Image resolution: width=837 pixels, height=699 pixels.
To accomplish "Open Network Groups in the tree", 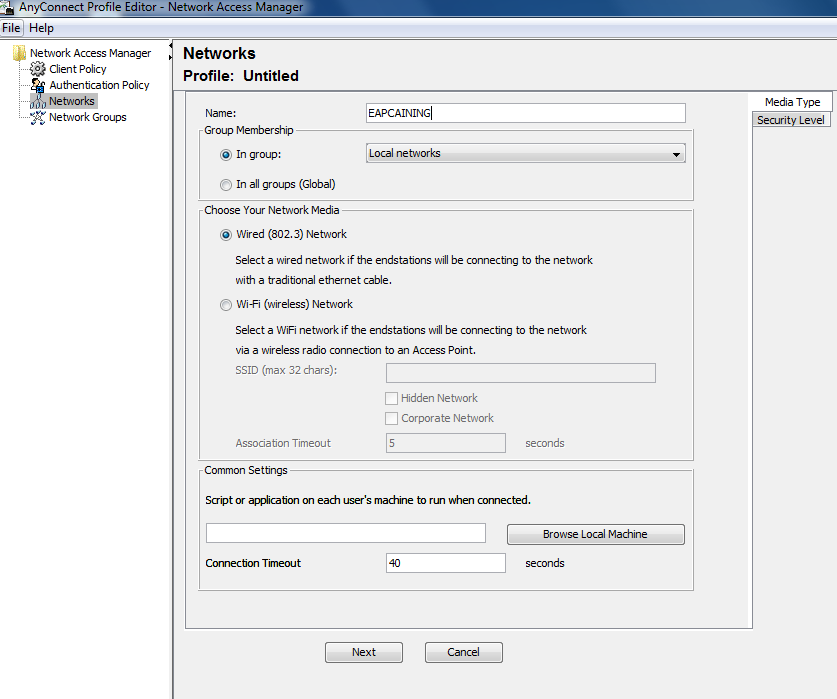I will tap(88, 117).
